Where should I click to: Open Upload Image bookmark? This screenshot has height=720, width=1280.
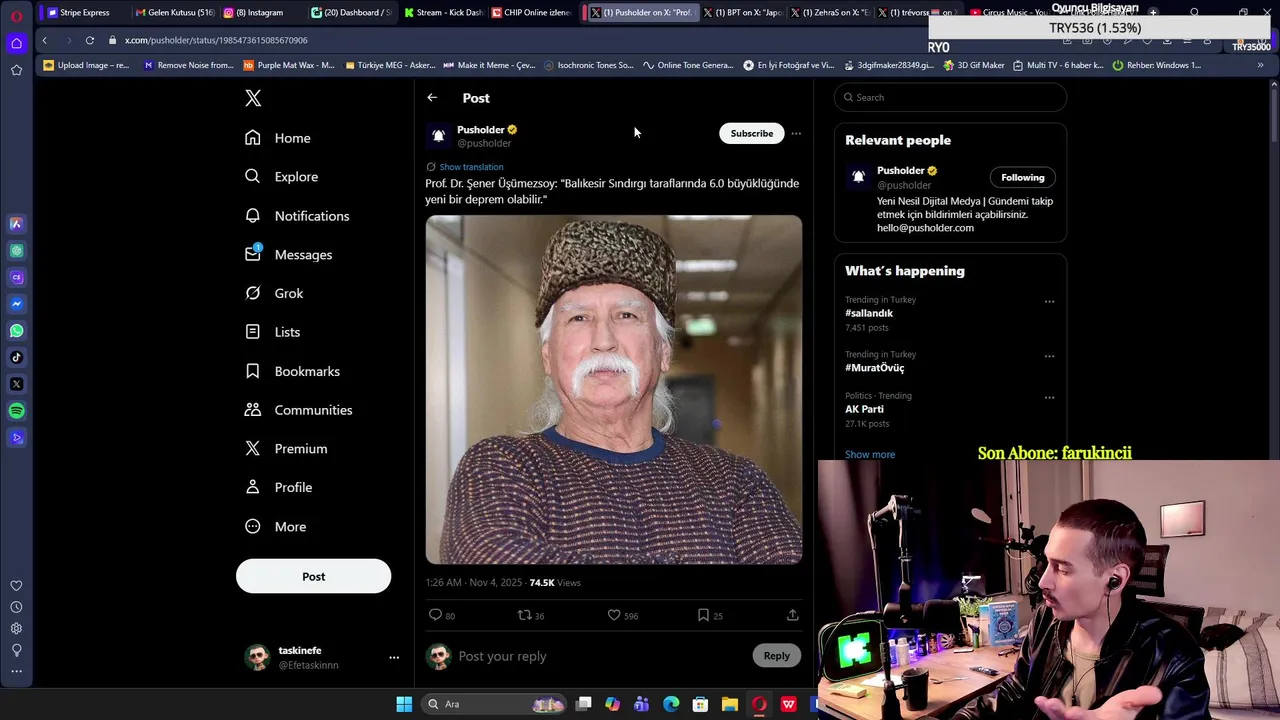tap(87, 65)
